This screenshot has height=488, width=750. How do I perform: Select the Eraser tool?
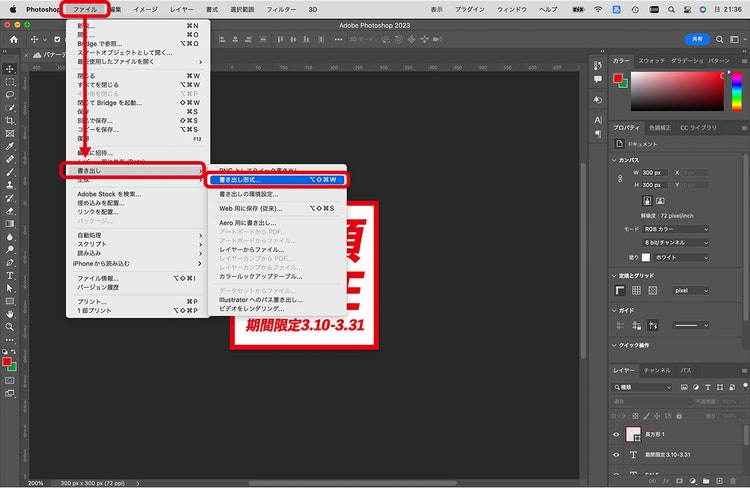[10, 211]
